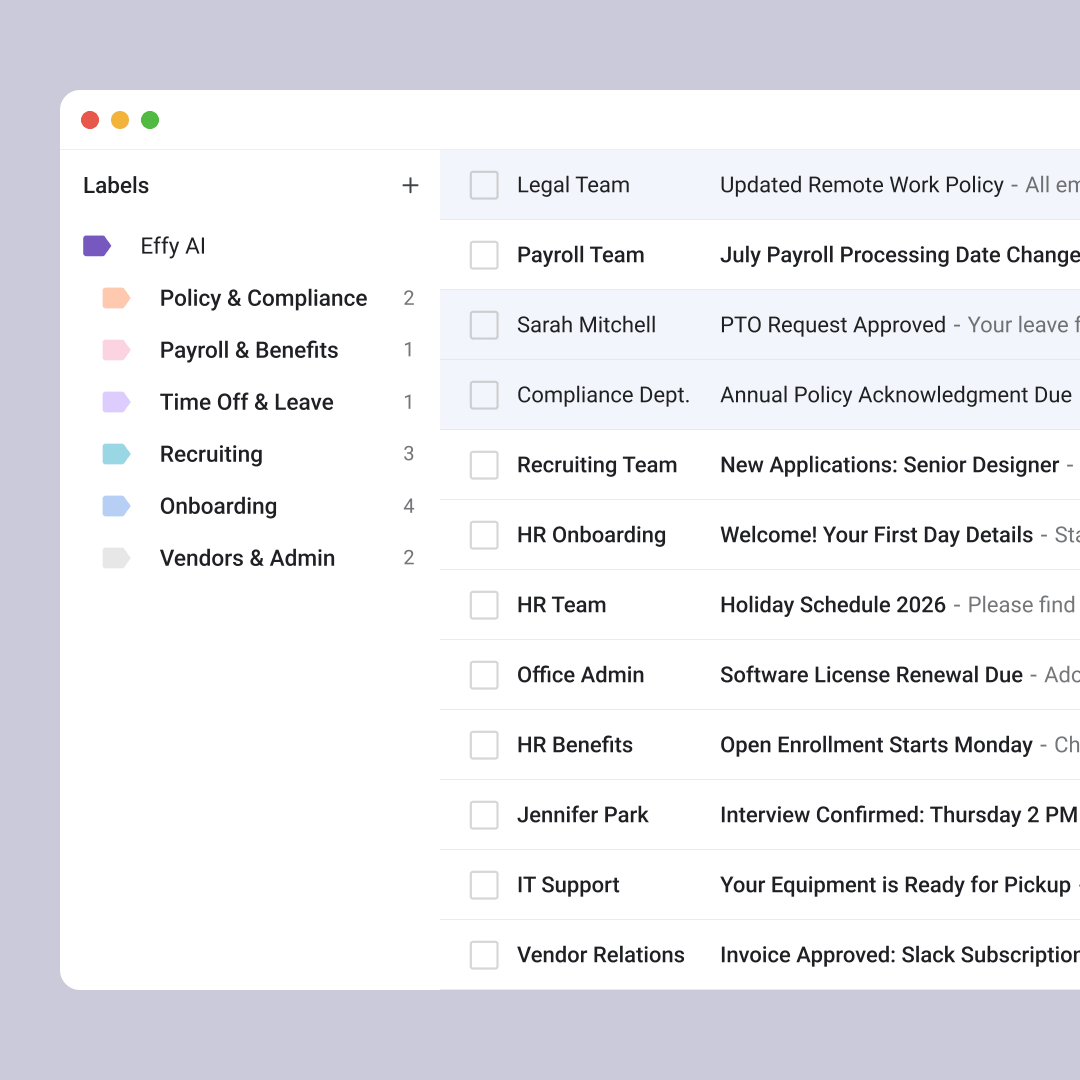
Task: Click the gray Vendors & Admin tag icon
Action: click(116, 558)
